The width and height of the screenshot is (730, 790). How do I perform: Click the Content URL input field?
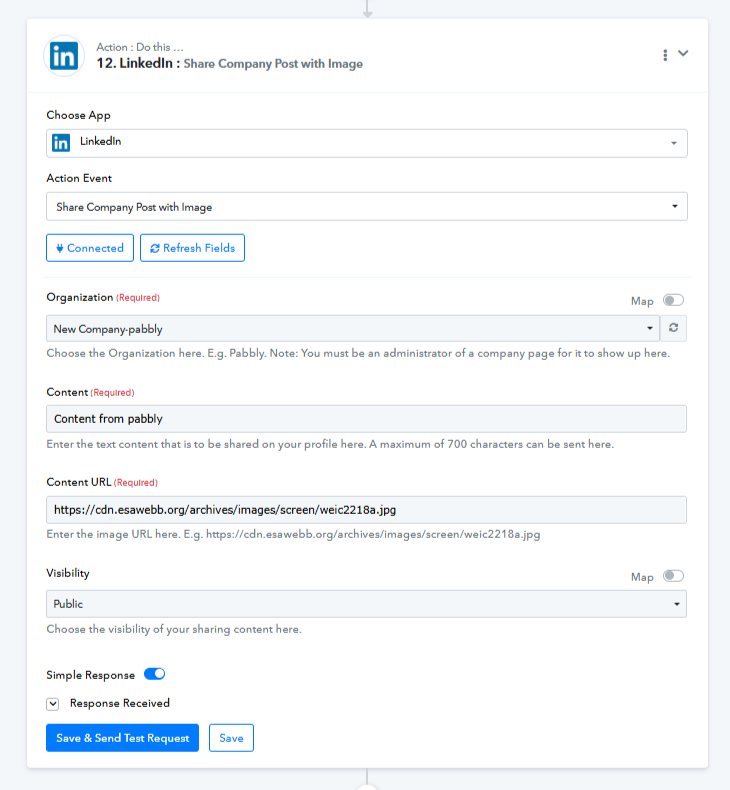(x=366, y=510)
